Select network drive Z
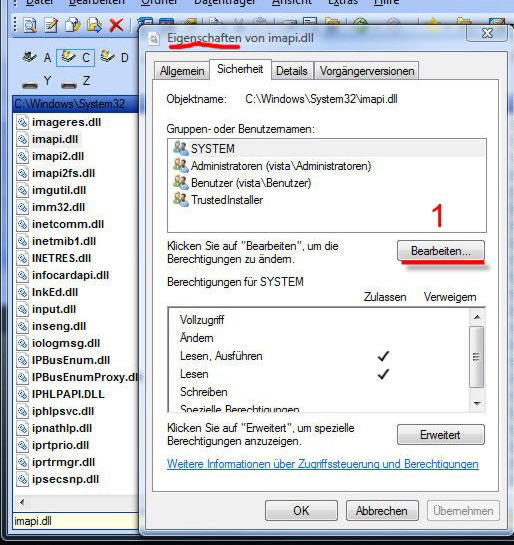This screenshot has width=514, height=545. [x=75, y=82]
